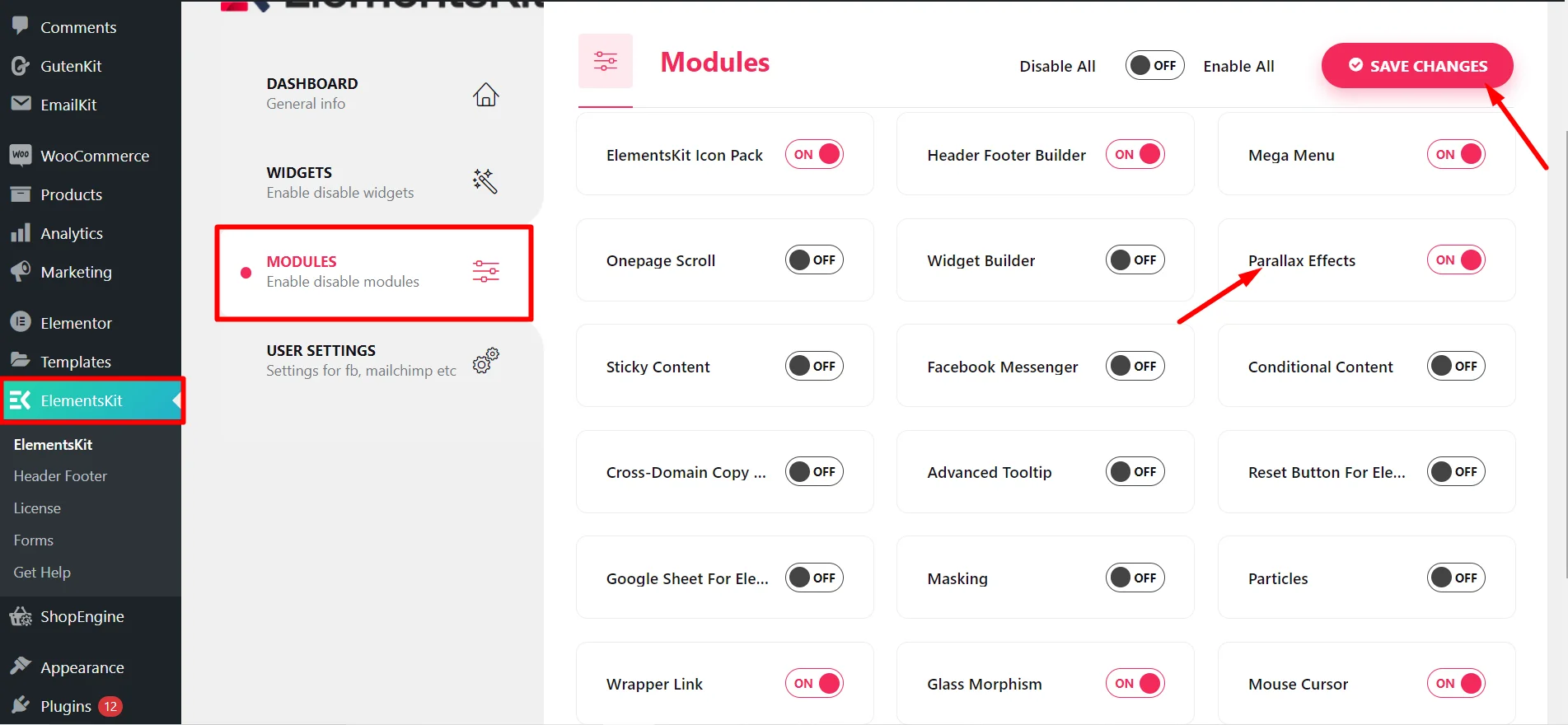Click the Widgets magic wand icon

click(x=485, y=181)
